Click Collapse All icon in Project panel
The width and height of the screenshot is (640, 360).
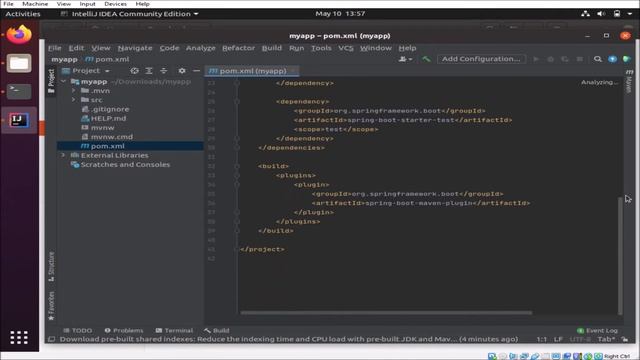[x=163, y=71]
